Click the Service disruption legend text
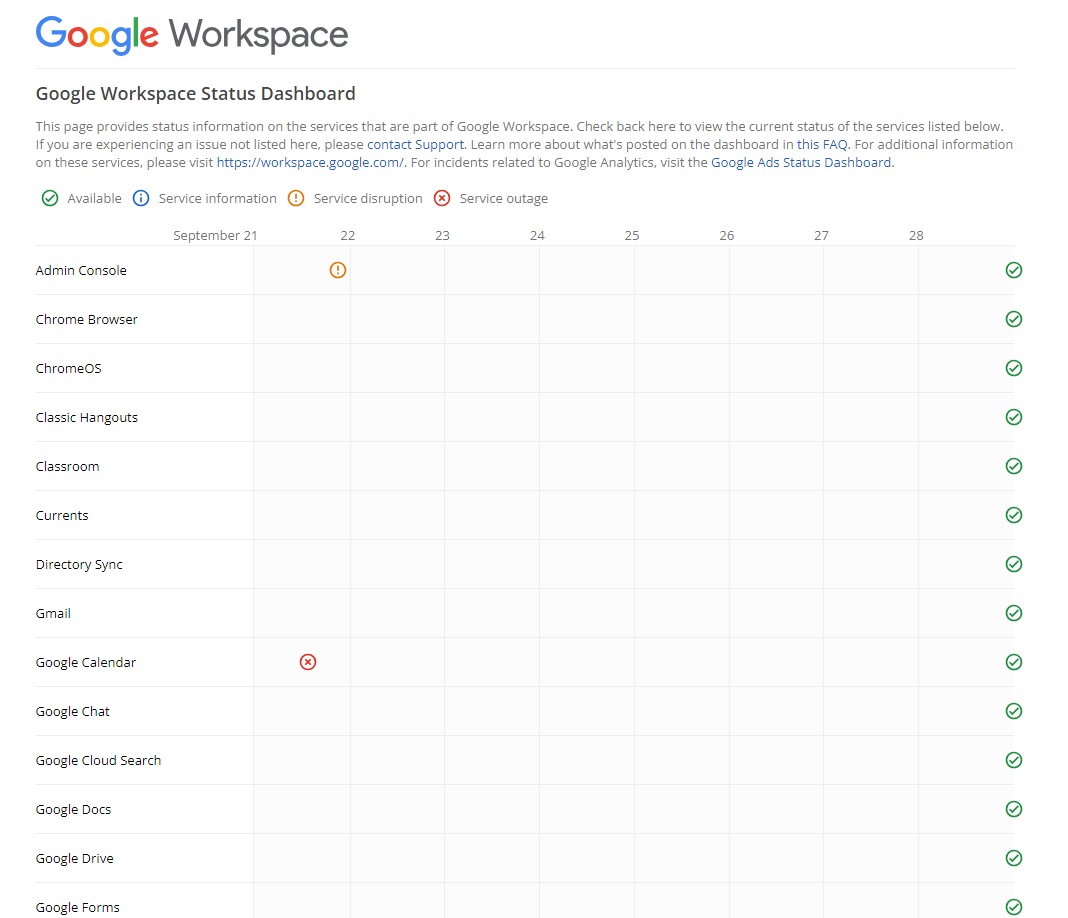Viewport: 1068px width, 918px height. click(x=368, y=198)
